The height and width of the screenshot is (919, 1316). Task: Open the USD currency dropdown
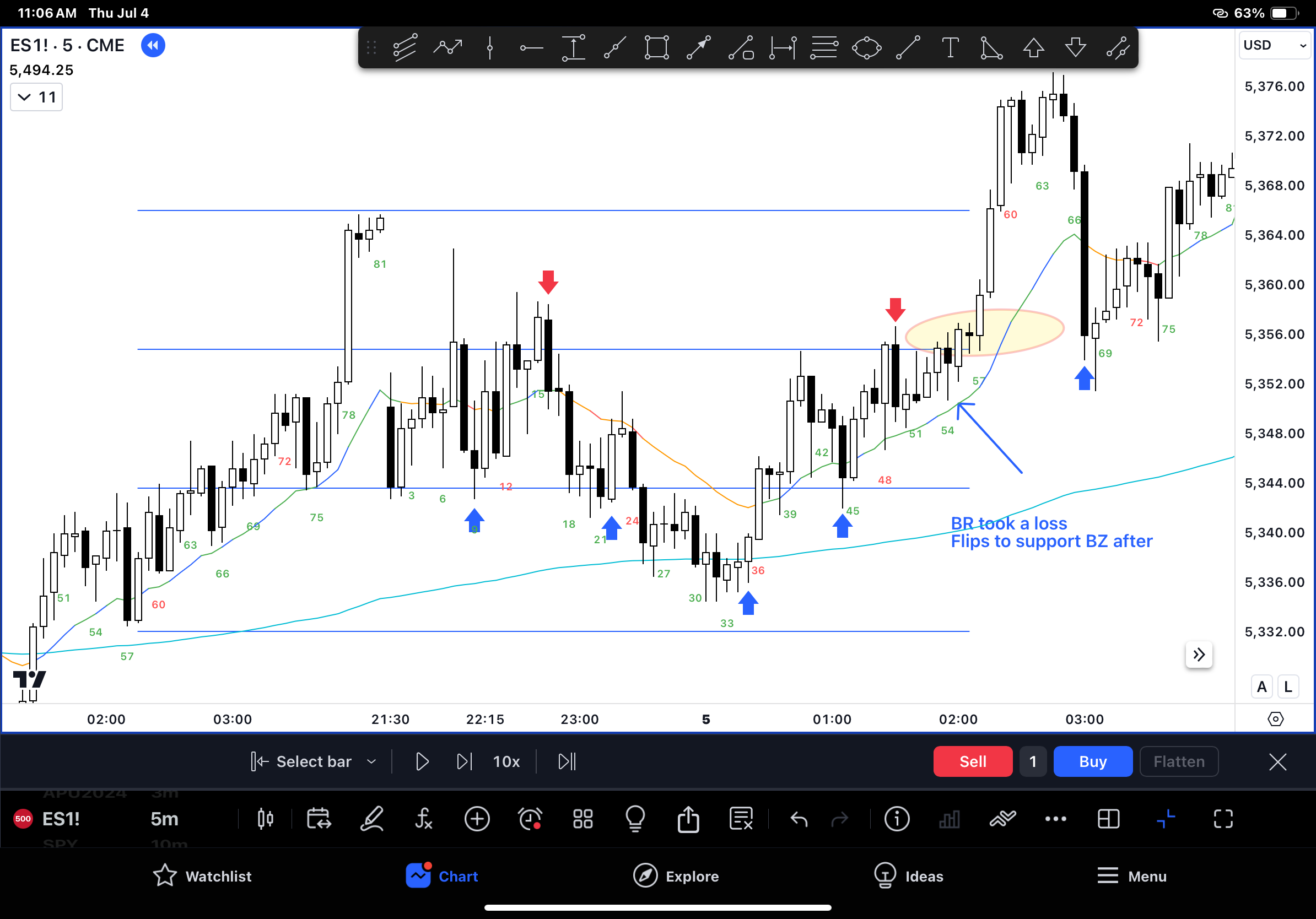pos(1275,45)
